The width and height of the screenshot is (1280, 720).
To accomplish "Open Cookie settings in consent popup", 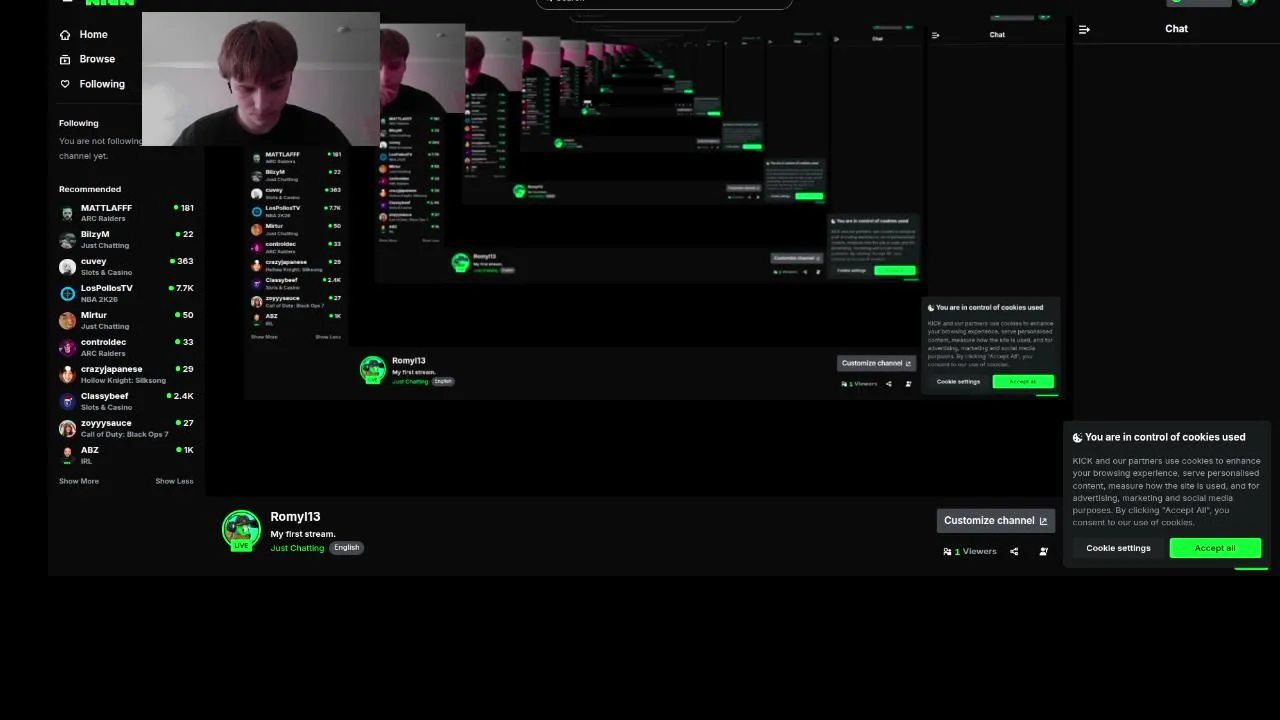I will 1118,548.
